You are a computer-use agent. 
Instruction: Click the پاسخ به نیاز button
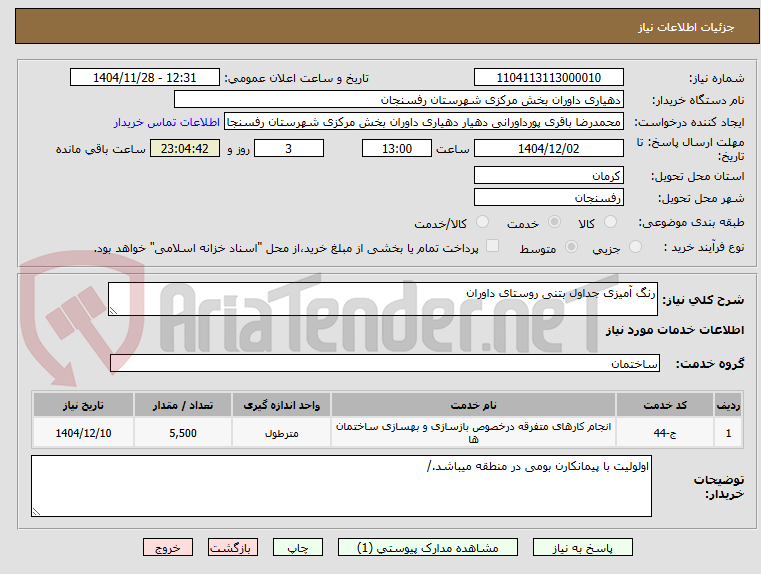pyautogui.click(x=582, y=547)
